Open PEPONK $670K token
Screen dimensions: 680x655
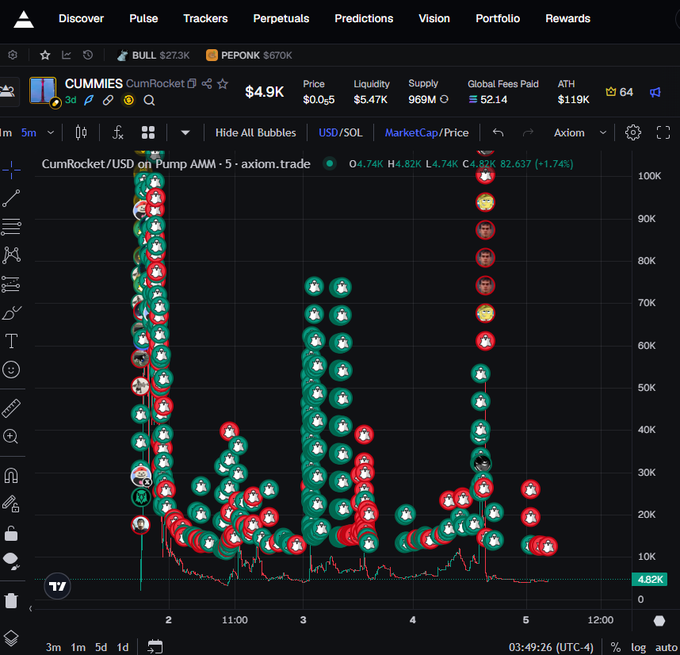pos(249,56)
